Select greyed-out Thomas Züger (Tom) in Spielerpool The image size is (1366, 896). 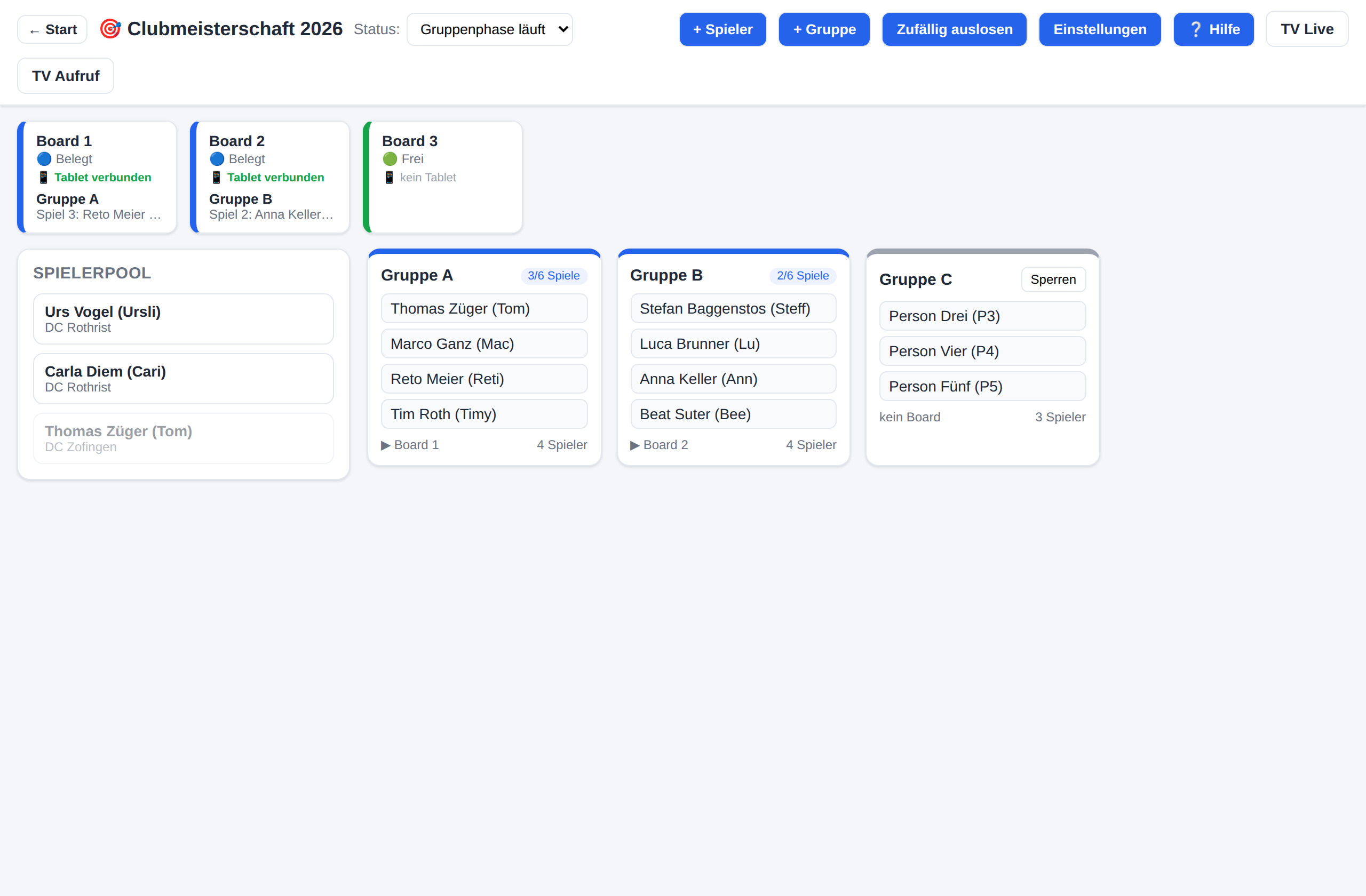184,438
